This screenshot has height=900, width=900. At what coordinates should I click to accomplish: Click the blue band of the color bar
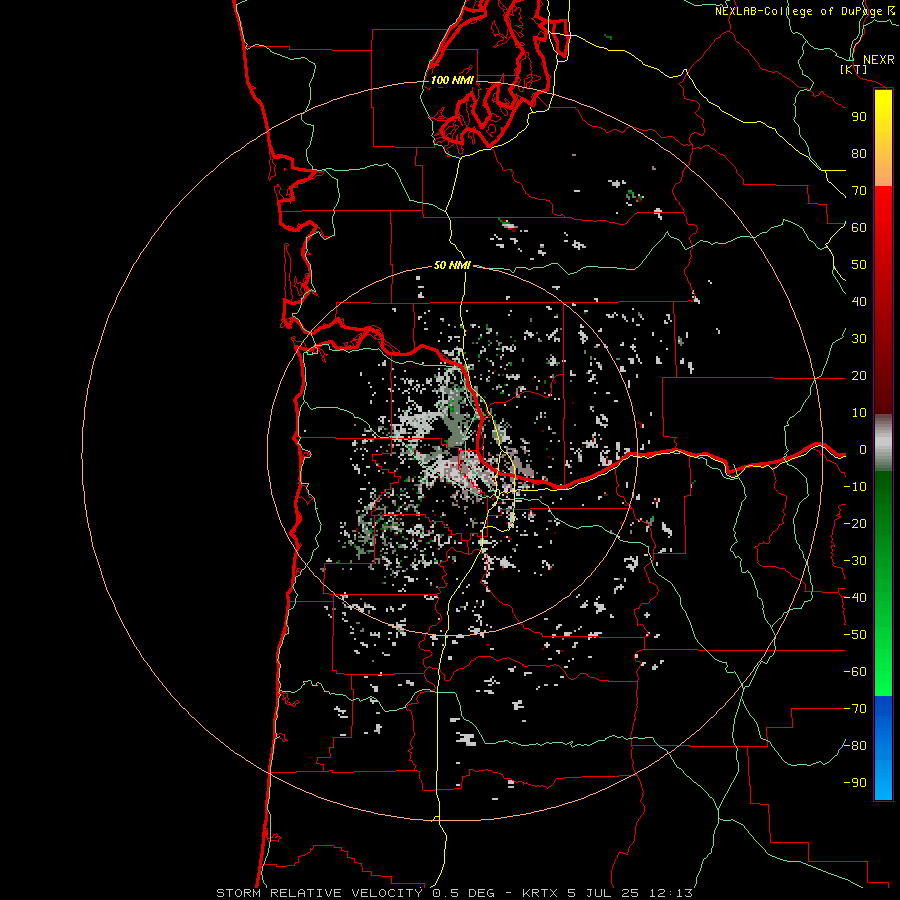(x=883, y=748)
